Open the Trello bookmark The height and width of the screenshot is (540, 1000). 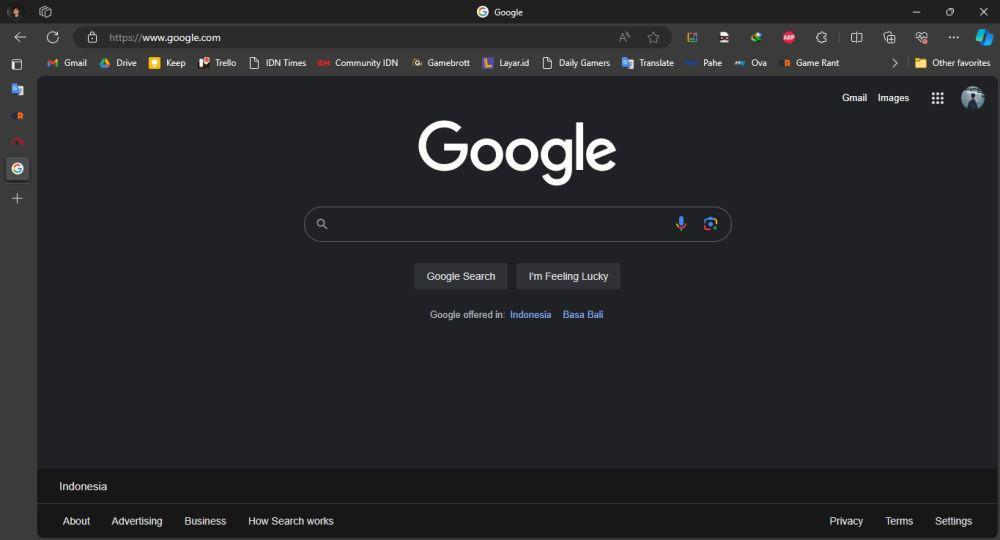point(217,62)
